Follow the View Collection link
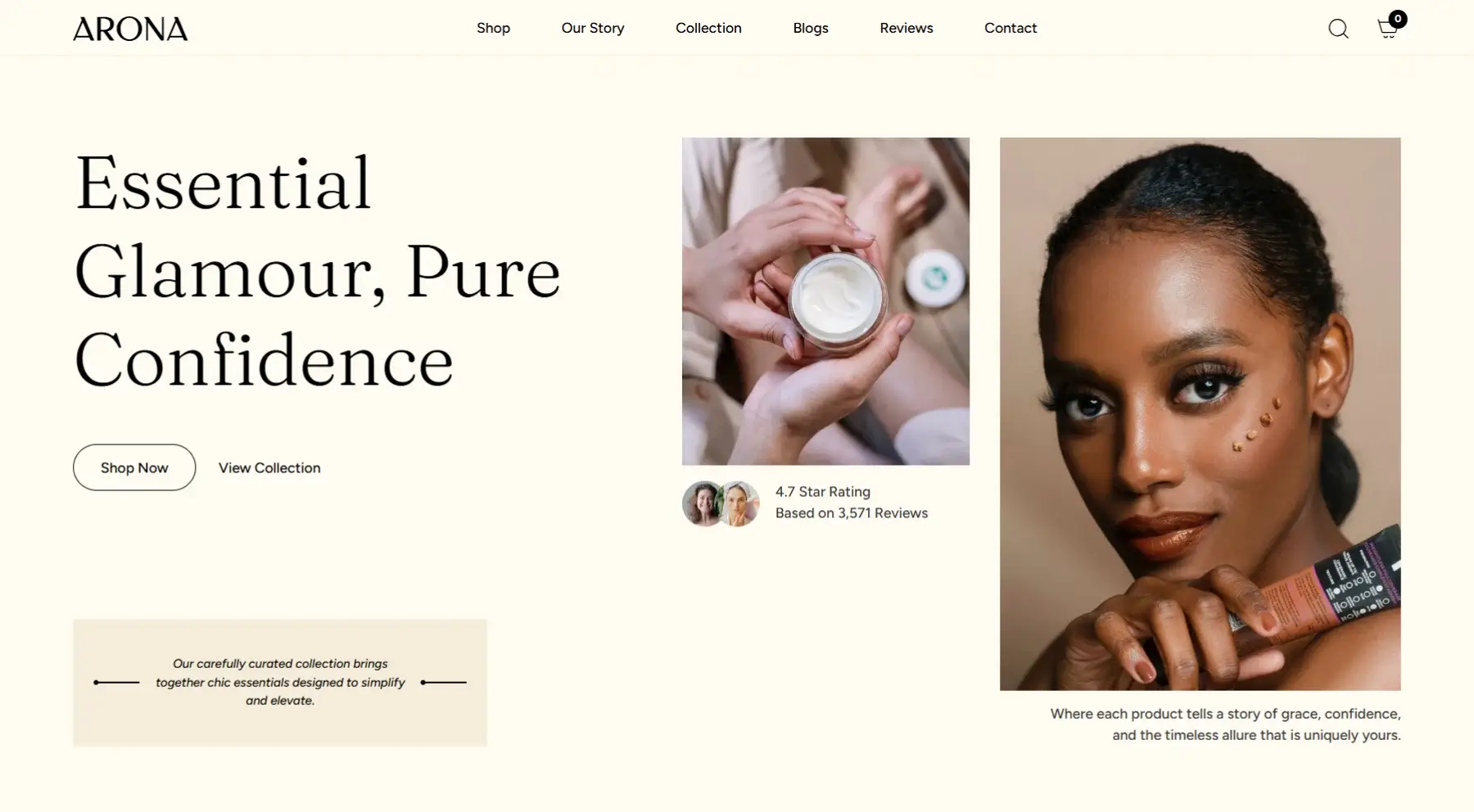Viewport: 1474px width, 812px height. (x=269, y=467)
